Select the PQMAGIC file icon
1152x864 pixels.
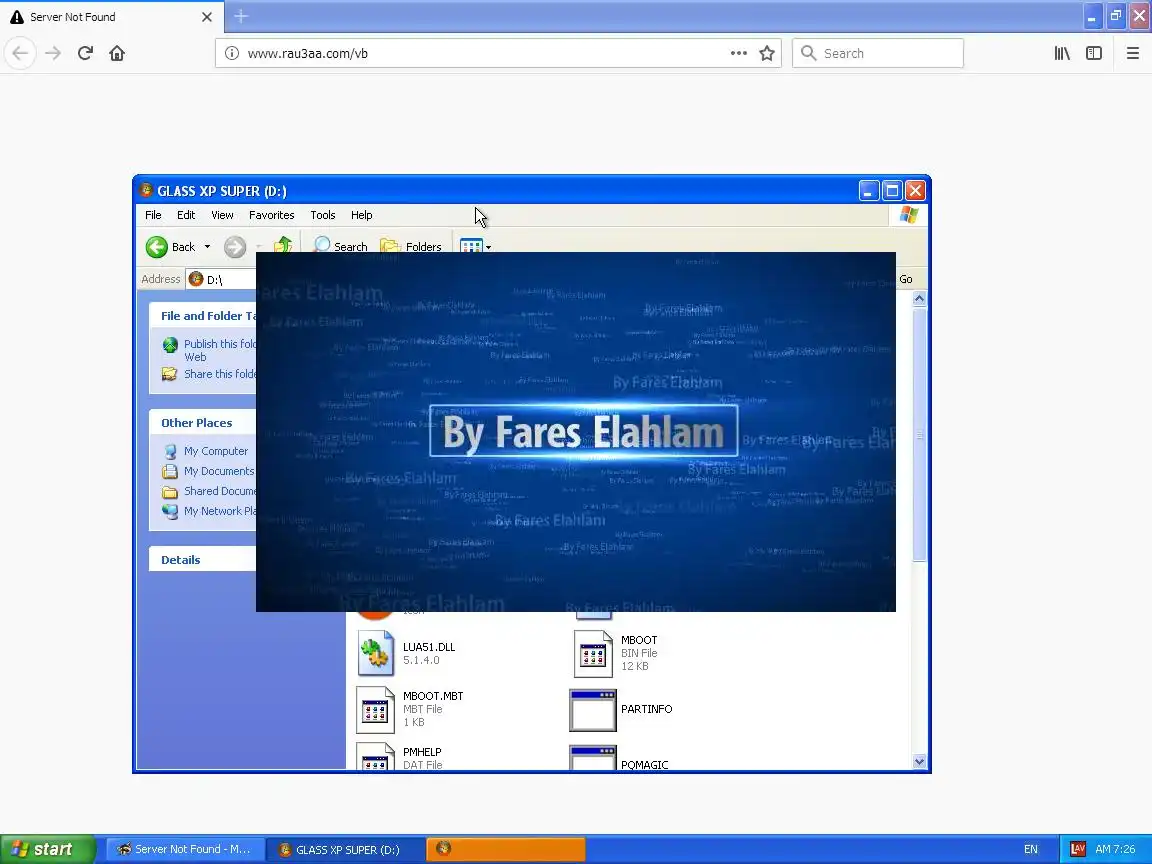coord(592,757)
